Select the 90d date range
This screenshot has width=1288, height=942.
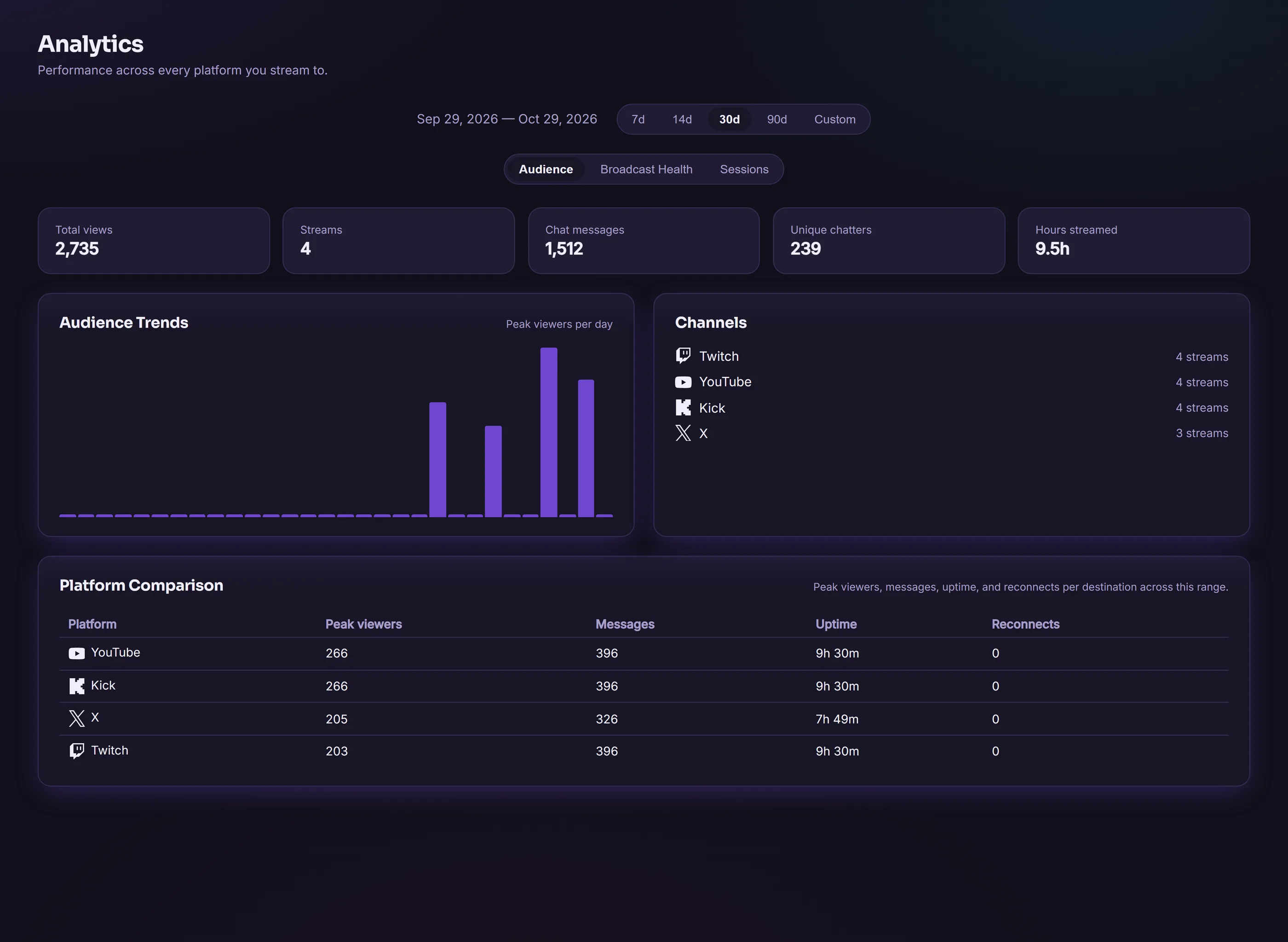(777, 119)
